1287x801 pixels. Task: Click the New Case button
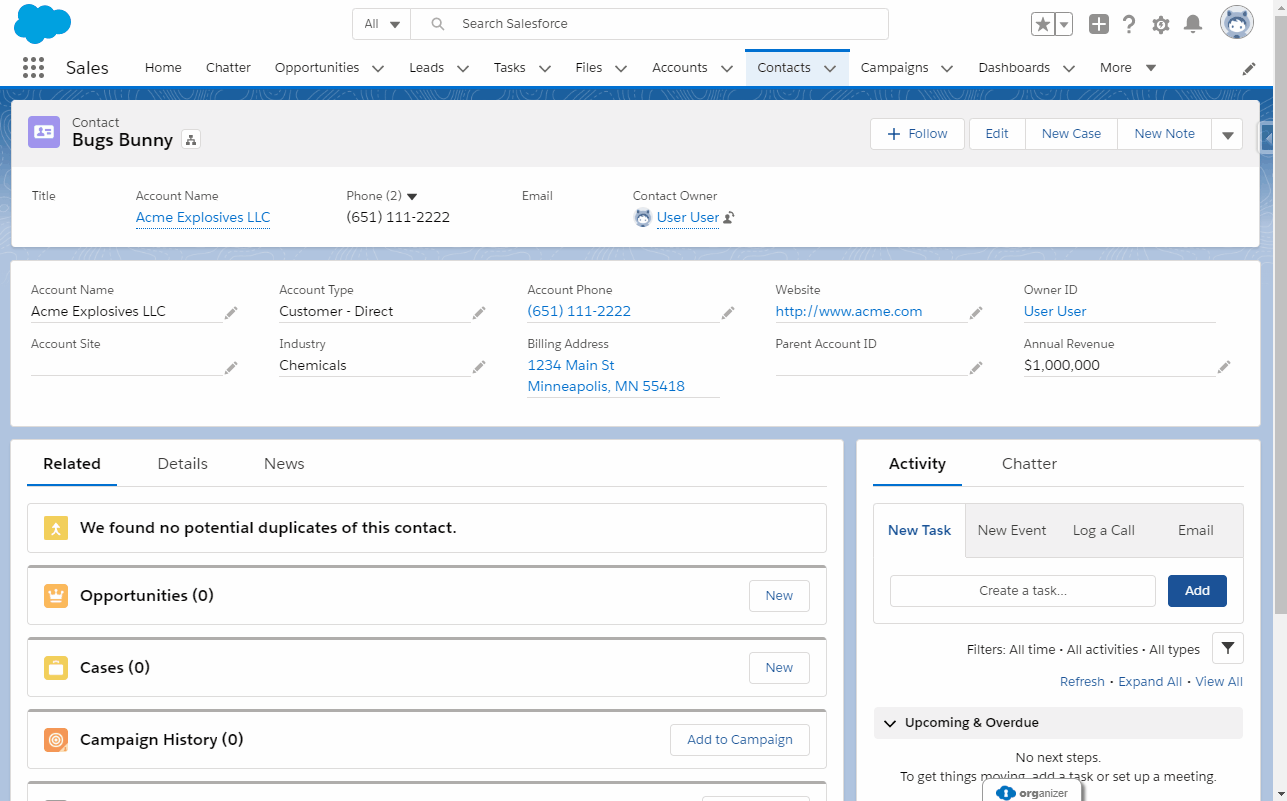coord(1071,134)
